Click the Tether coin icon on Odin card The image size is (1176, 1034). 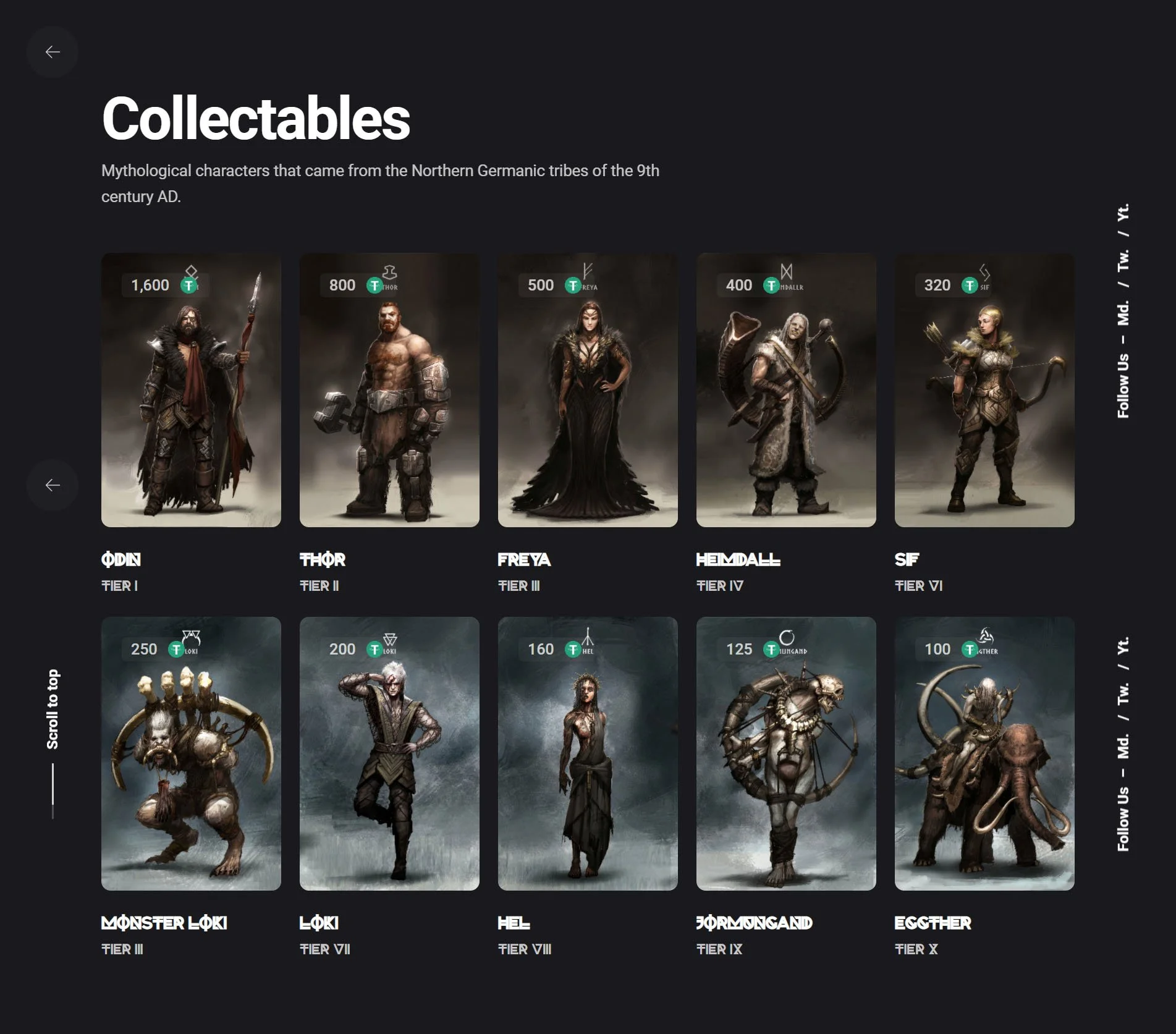pos(188,286)
